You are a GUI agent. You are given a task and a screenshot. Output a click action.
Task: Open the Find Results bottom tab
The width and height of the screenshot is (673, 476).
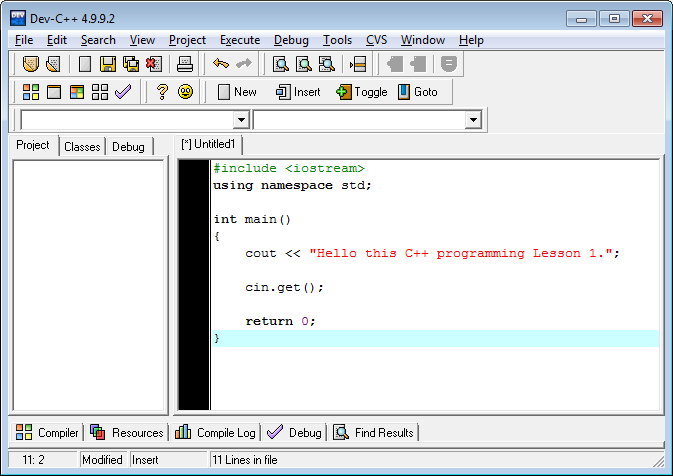[x=373, y=433]
